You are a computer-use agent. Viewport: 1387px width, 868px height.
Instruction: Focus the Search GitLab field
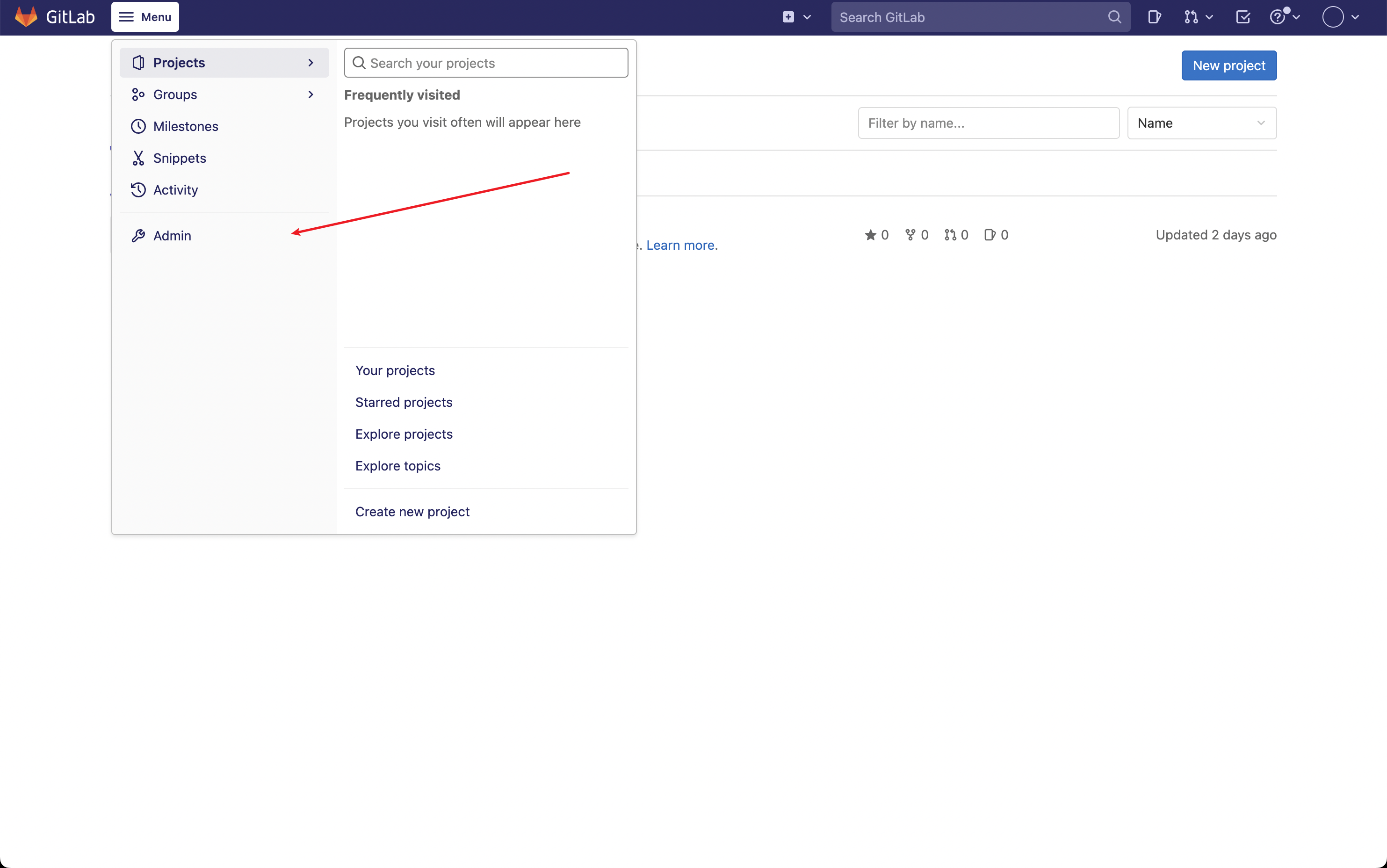coord(980,17)
